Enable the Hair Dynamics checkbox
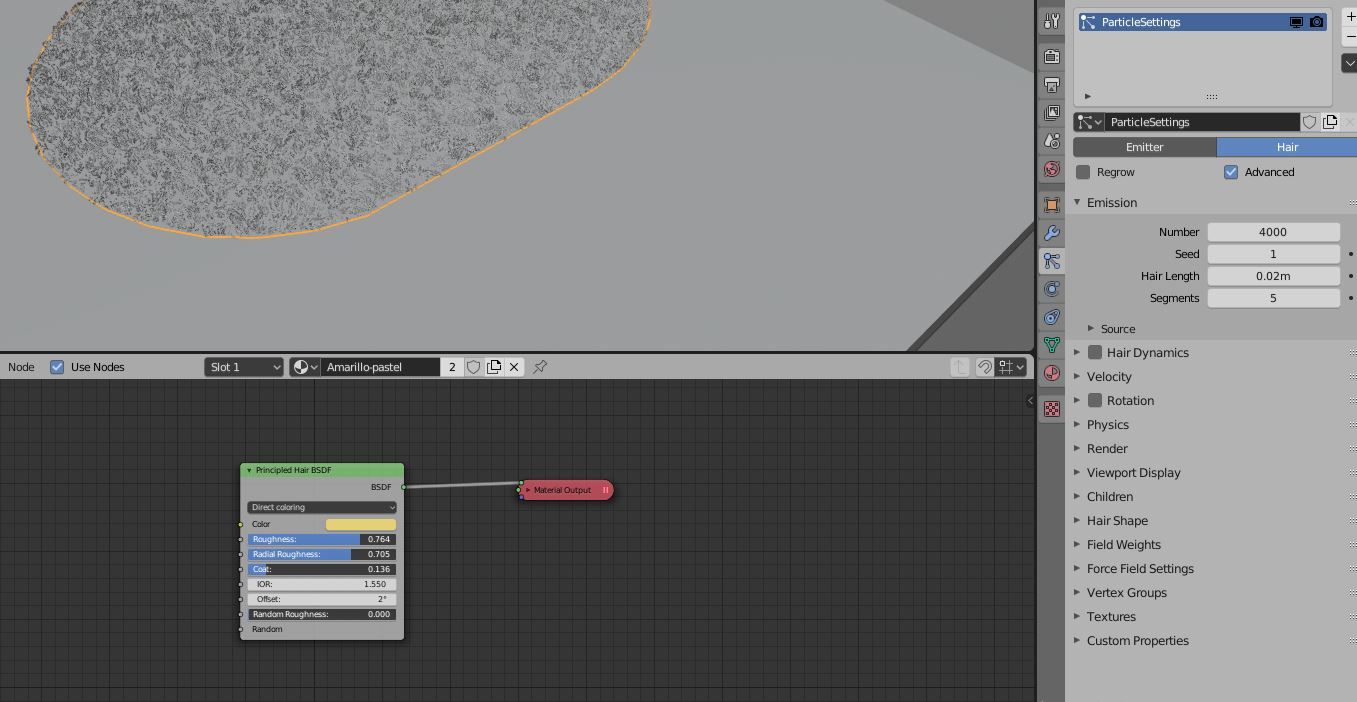This screenshot has width=1357, height=702. pos(1095,352)
